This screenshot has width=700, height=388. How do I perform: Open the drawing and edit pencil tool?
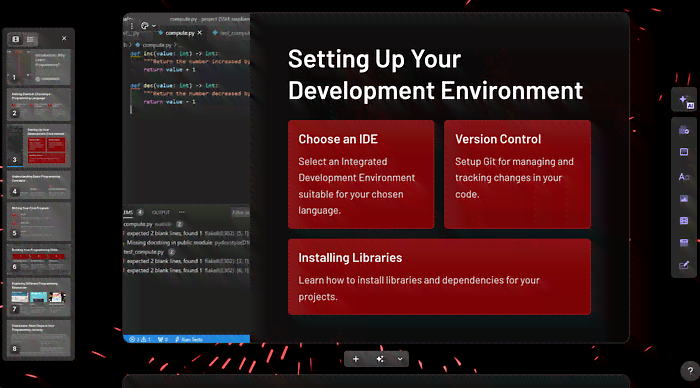[x=684, y=266]
